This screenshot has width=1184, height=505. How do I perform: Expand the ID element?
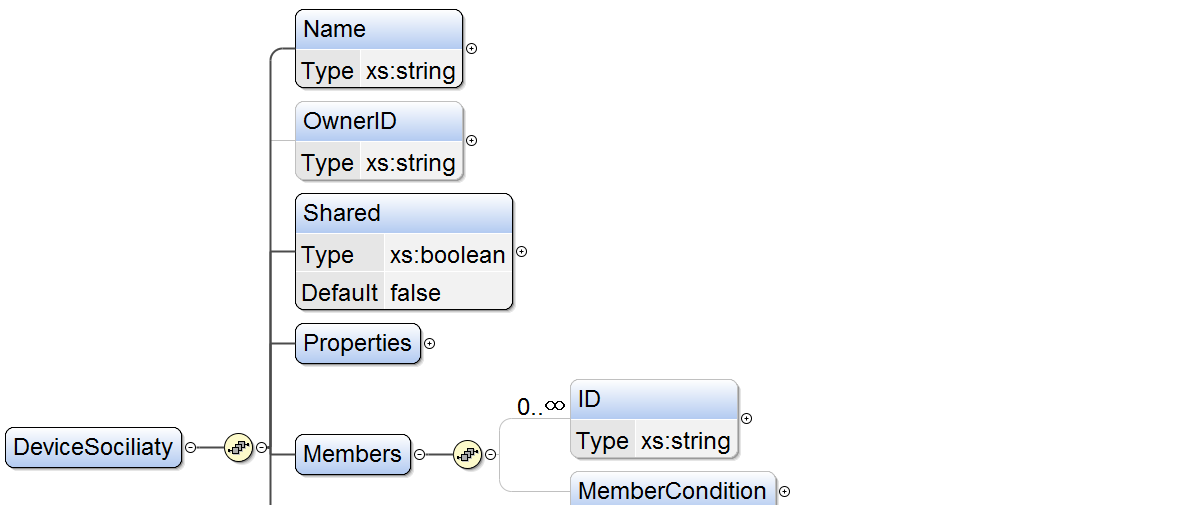tap(746, 419)
